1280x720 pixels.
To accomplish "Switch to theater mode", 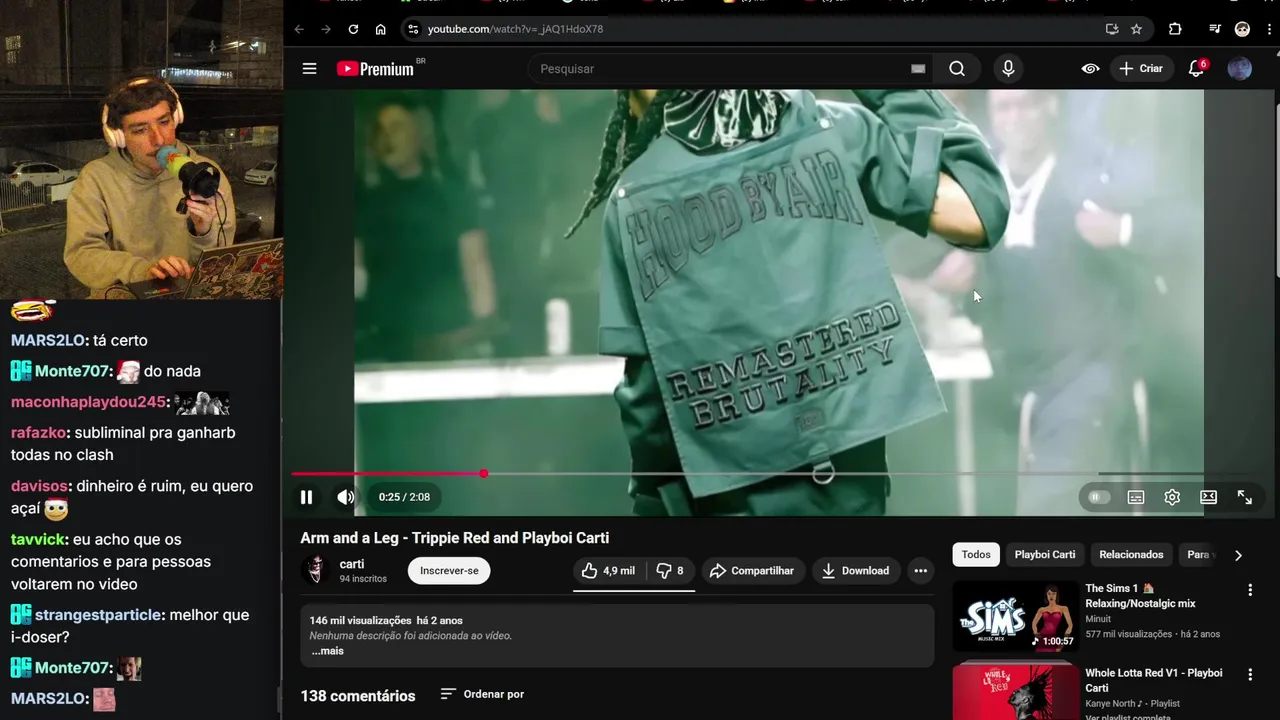I will click(x=1208, y=497).
